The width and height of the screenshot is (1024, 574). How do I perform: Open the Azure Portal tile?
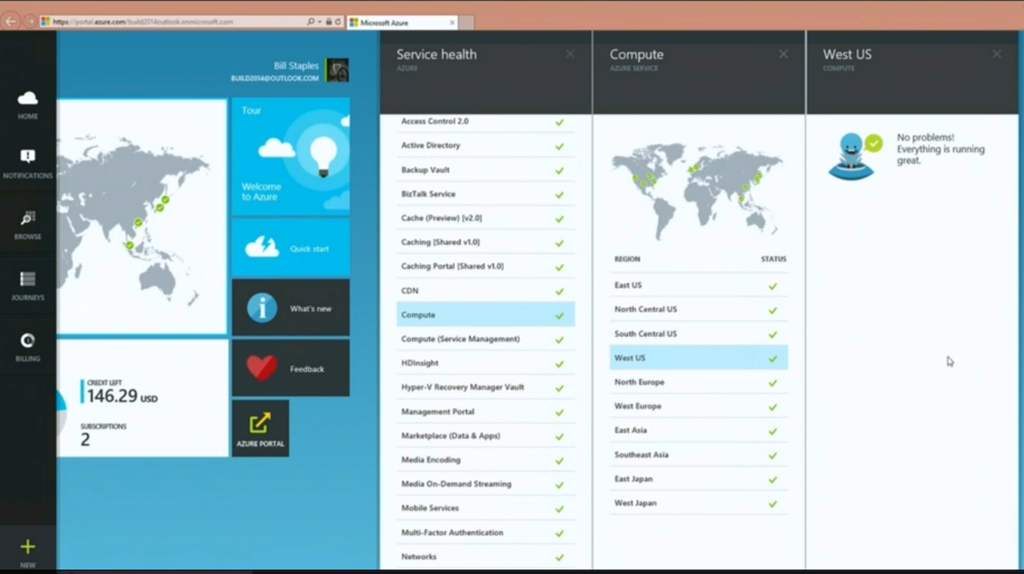[x=261, y=428]
